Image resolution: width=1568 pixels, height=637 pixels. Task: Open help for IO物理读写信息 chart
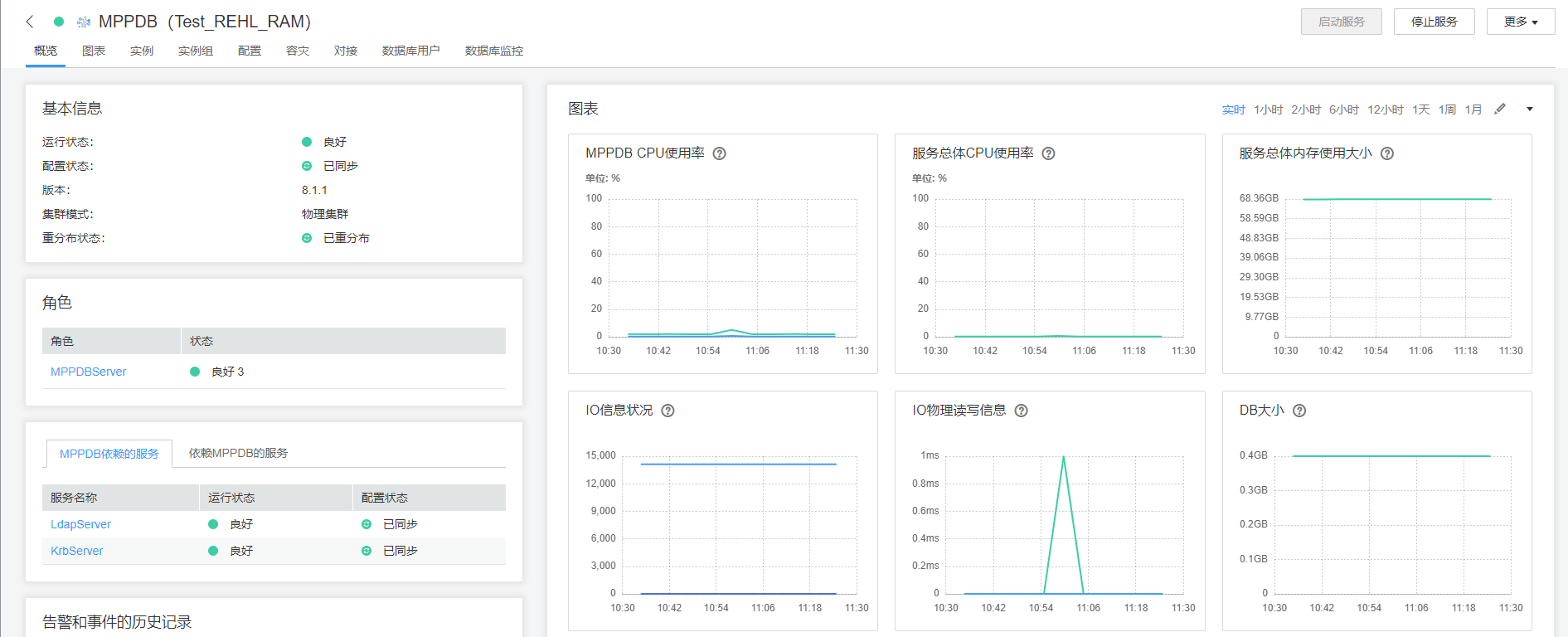pyautogui.click(x=1022, y=411)
